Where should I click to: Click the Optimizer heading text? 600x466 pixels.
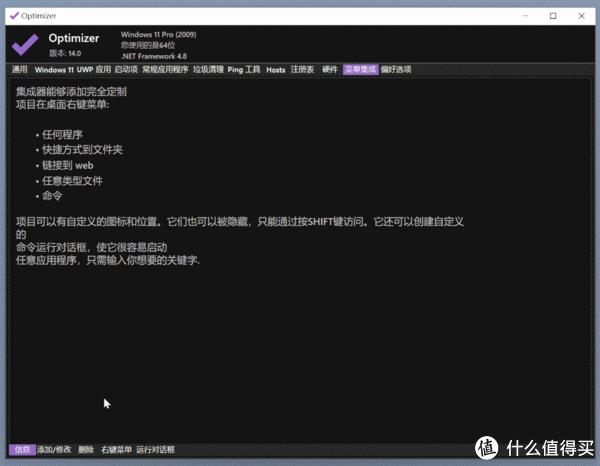[x=73, y=38]
